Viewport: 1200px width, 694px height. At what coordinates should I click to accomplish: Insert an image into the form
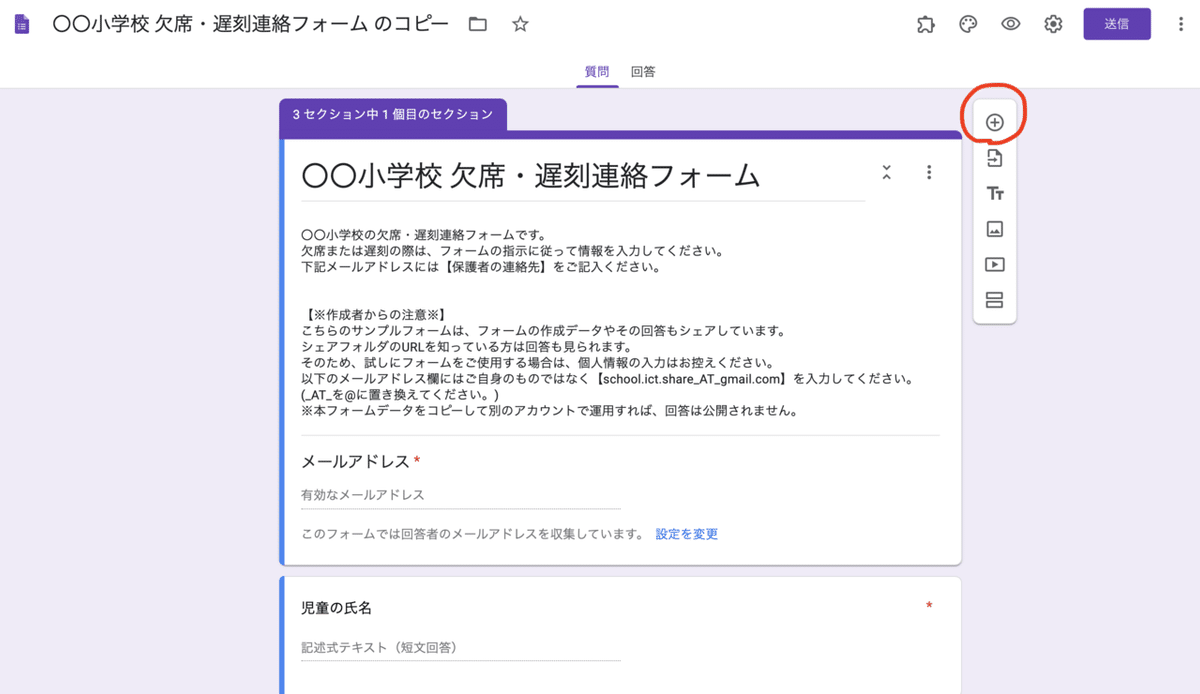[994, 229]
